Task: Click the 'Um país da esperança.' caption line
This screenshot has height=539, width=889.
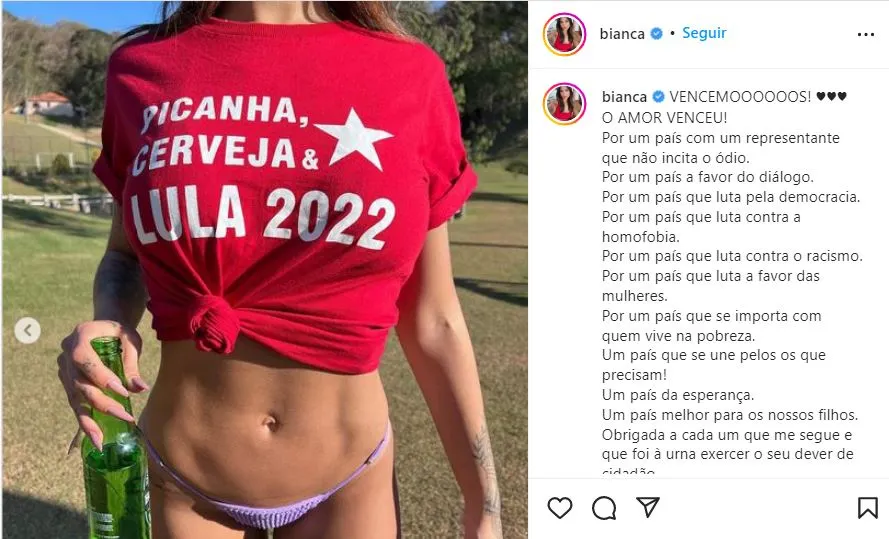Action: tap(678, 395)
